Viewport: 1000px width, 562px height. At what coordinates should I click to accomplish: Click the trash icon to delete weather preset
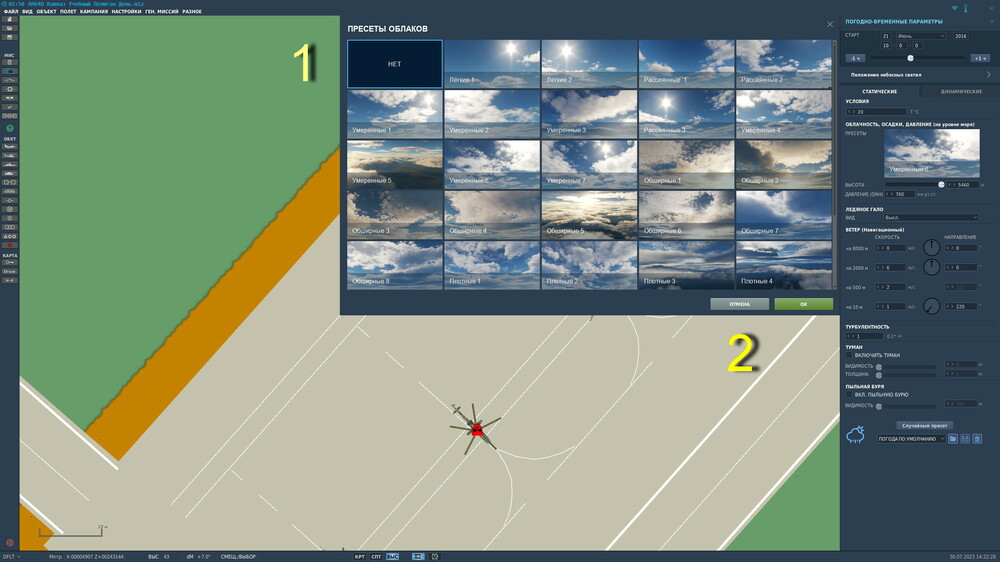pos(977,439)
